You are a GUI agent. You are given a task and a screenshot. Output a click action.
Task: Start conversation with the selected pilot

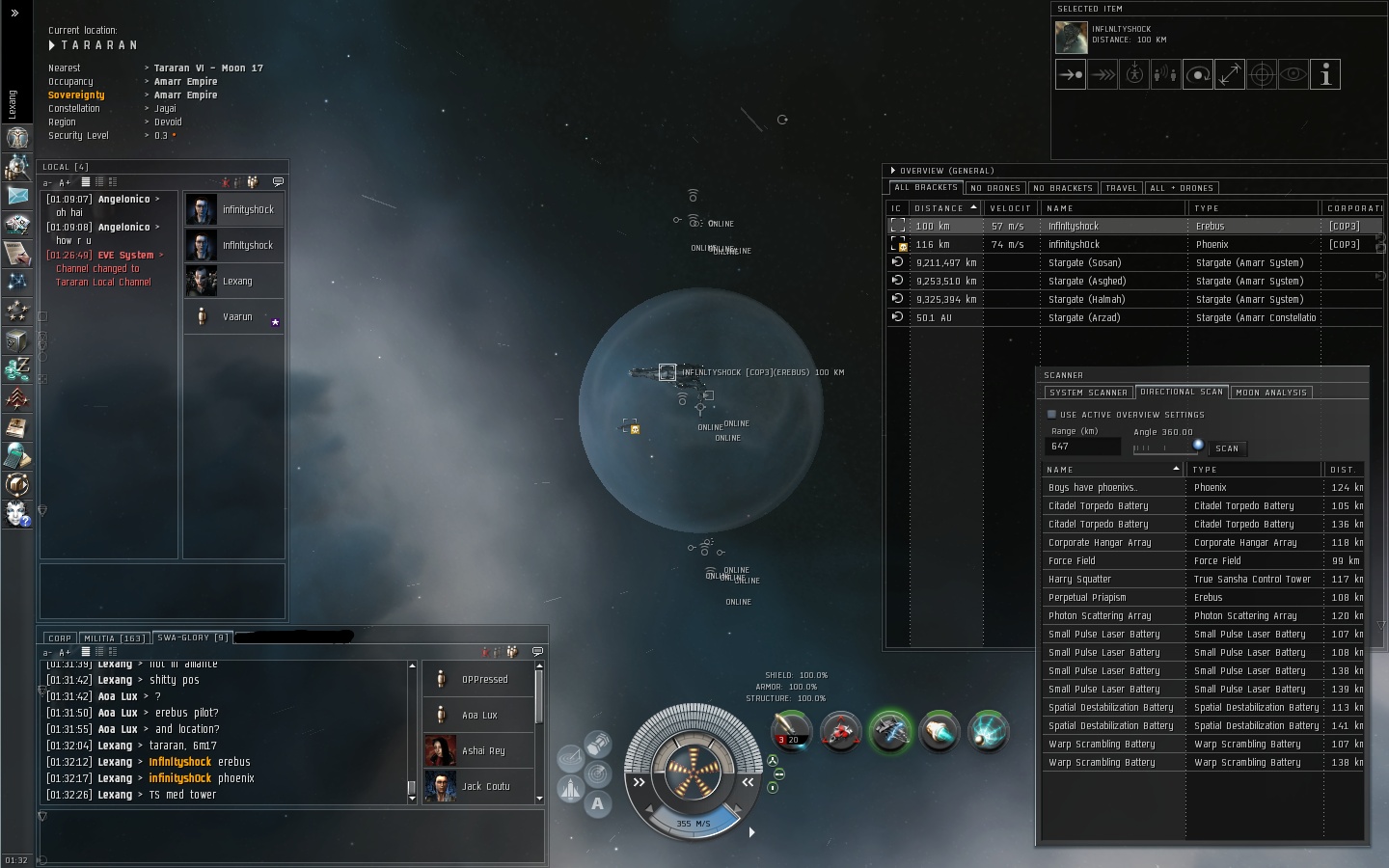1166,74
